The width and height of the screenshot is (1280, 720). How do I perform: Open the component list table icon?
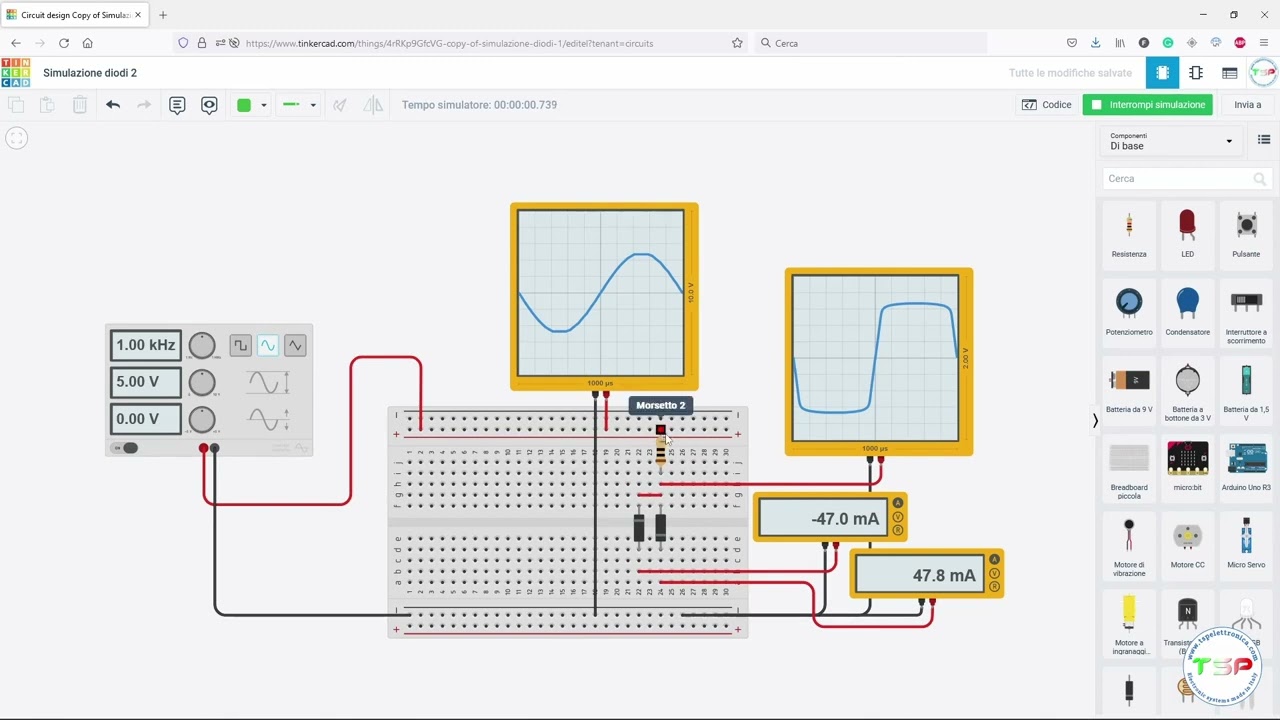1230,73
